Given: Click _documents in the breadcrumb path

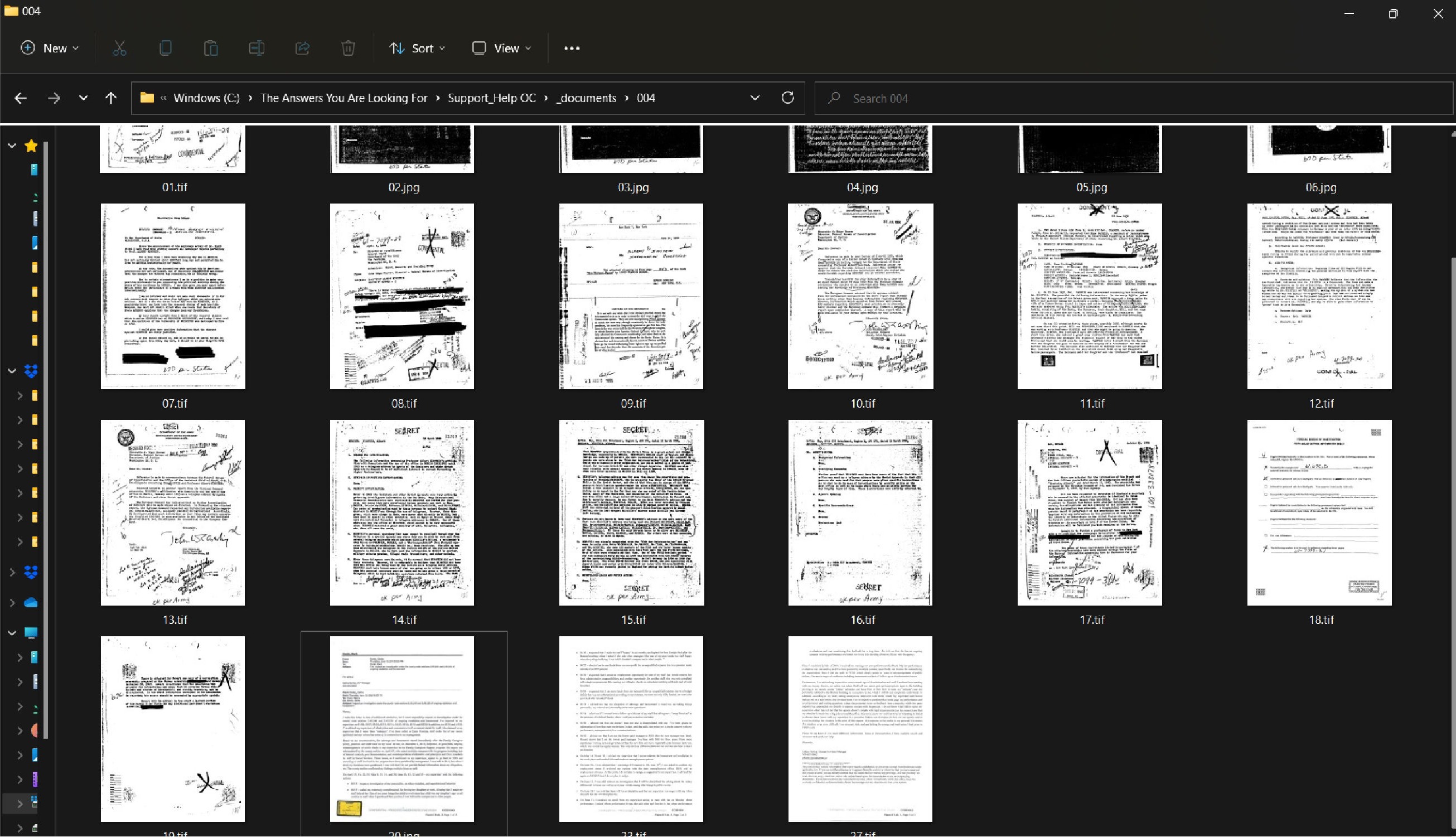Looking at the screenshot, I should point(586,98).
